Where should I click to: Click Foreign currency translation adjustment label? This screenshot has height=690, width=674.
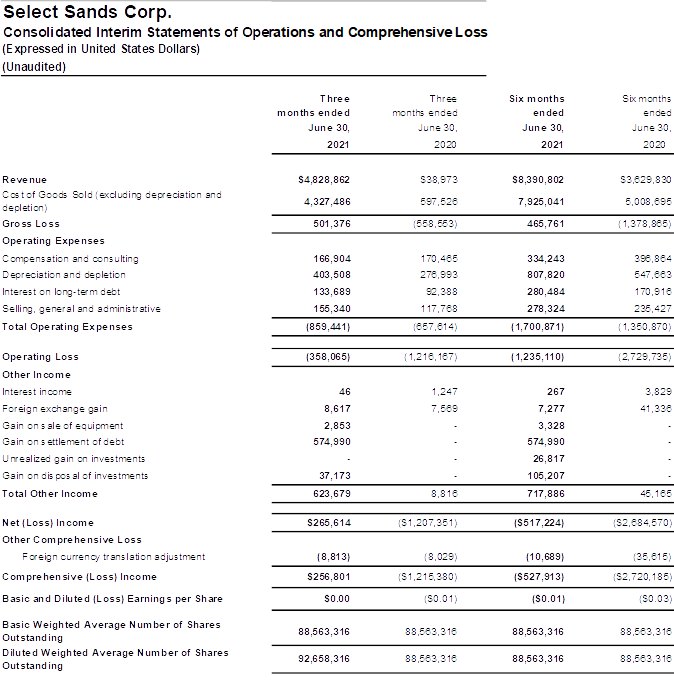tap(114, 557)
